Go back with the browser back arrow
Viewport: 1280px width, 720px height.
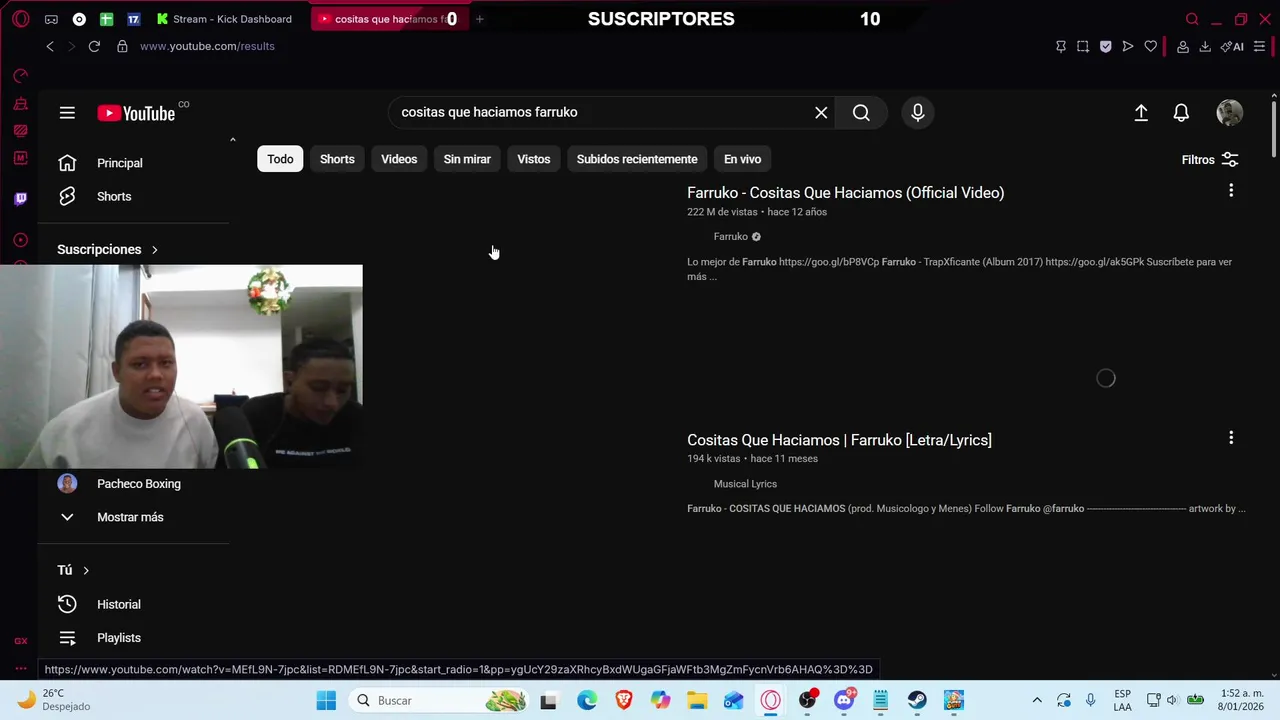tap(50, 46)
